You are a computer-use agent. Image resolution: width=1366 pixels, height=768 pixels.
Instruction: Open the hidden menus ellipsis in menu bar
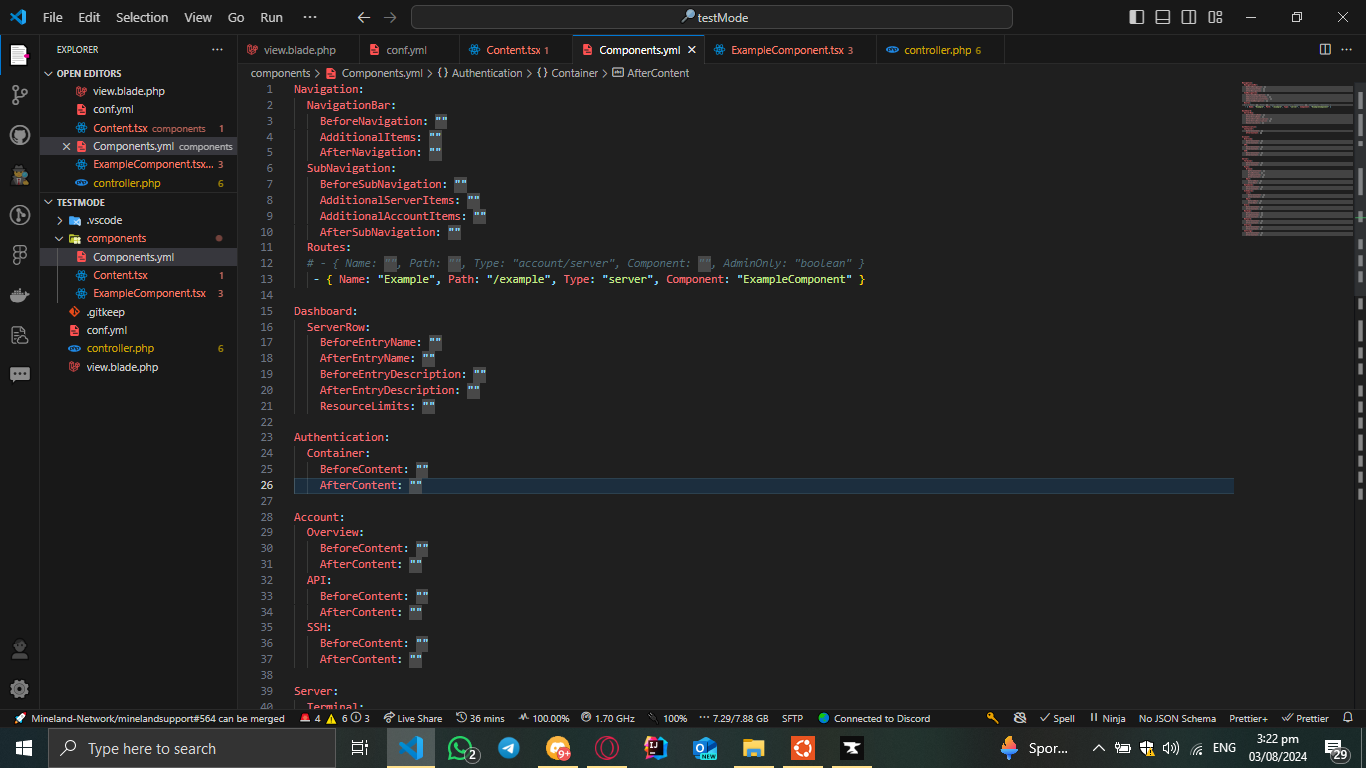point(309,17)
